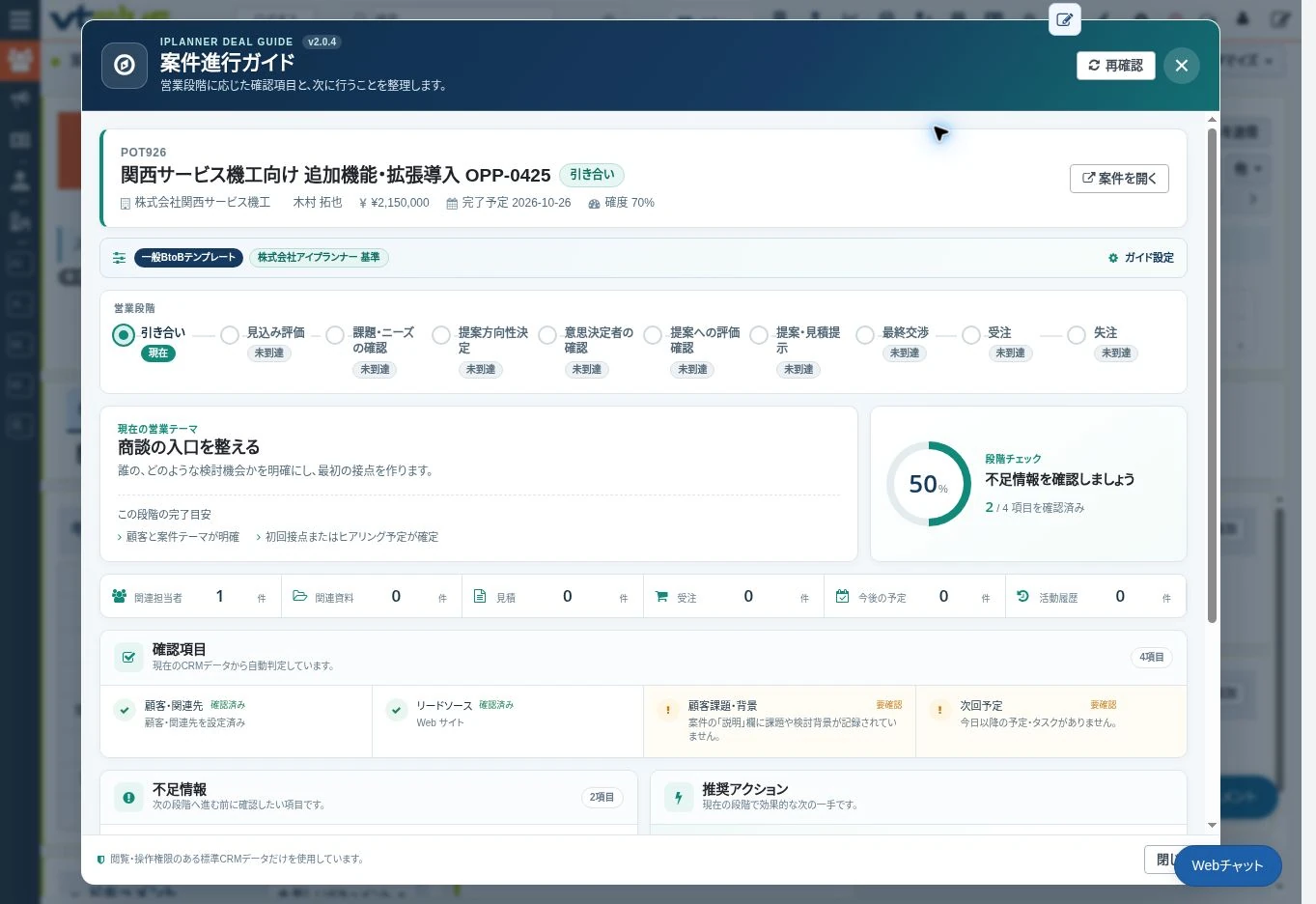Screen dimensions: 1316x904
Task: Open the deal with 案件を開く
Action: click(1119, 179)
